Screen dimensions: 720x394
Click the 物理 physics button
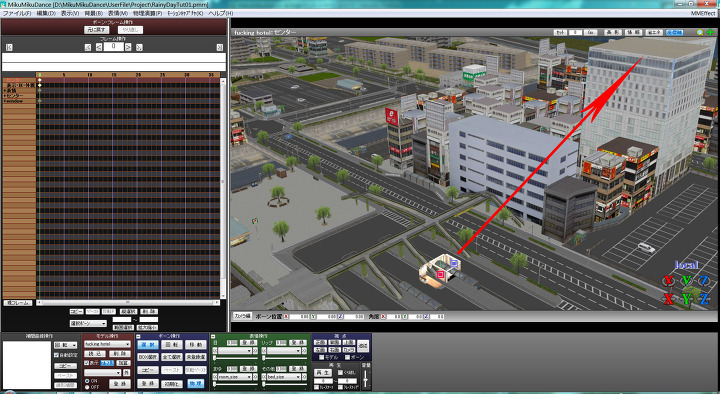[196, 383]
